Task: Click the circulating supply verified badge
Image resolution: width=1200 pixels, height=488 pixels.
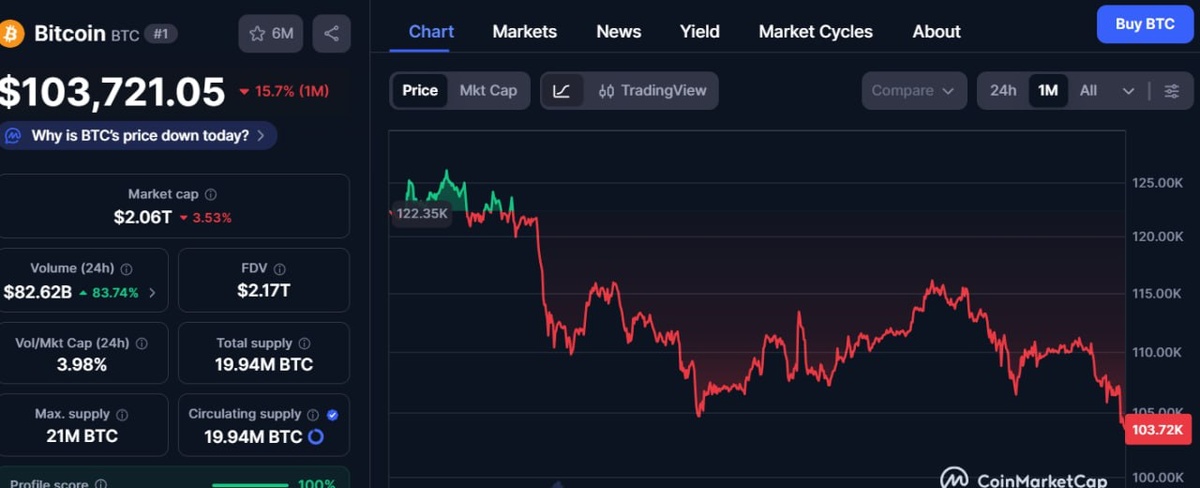Action: 332,414
